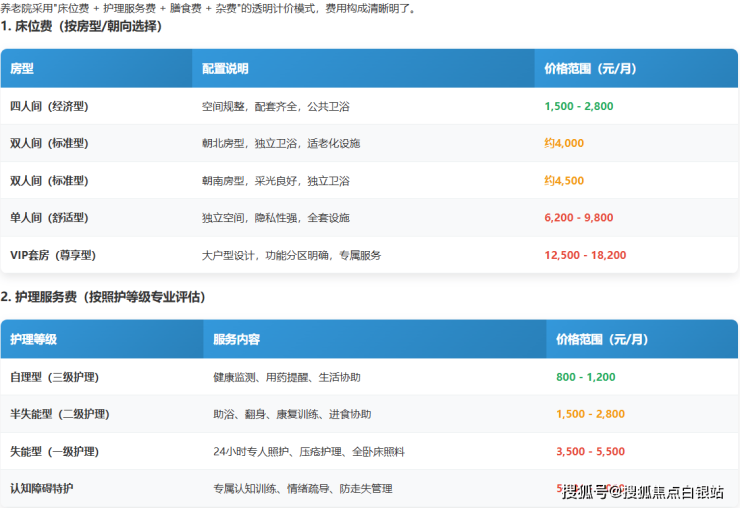Select the 自理型（三级护理） care level

point(54,377)
